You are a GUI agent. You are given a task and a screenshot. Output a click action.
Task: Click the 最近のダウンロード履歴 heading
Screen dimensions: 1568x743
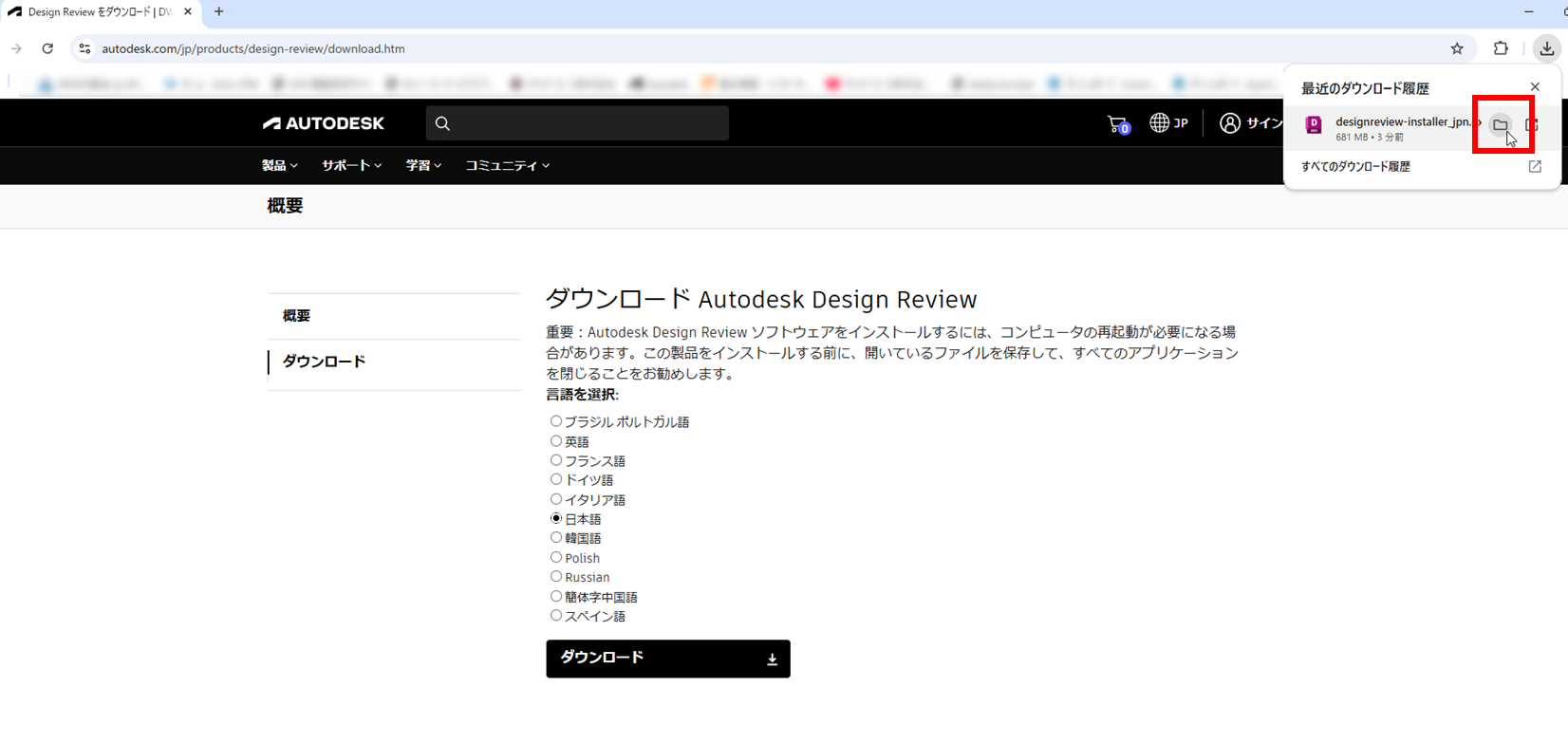[1365, 88]
